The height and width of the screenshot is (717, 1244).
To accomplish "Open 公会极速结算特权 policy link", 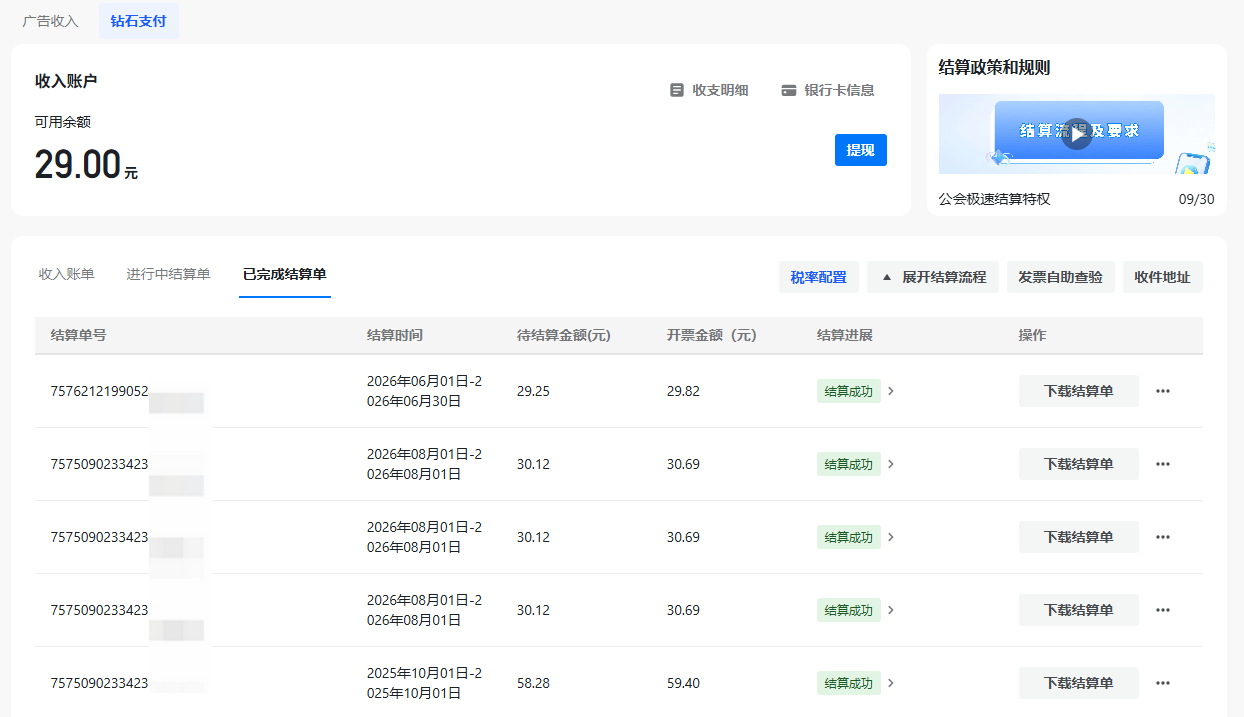I will click(994, 199).
